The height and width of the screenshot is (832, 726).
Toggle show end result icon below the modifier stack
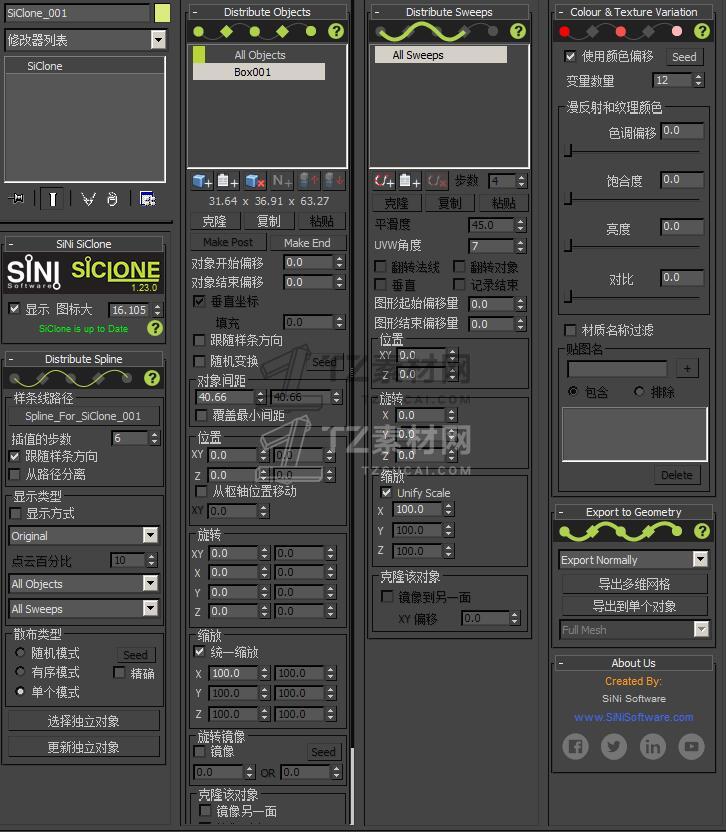pos(52,199)
